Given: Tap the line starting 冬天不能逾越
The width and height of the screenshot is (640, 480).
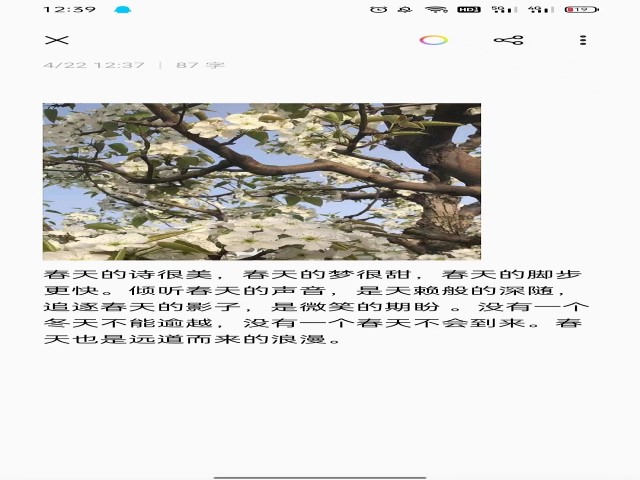Looking at the screenshot, I should (313, 323).
